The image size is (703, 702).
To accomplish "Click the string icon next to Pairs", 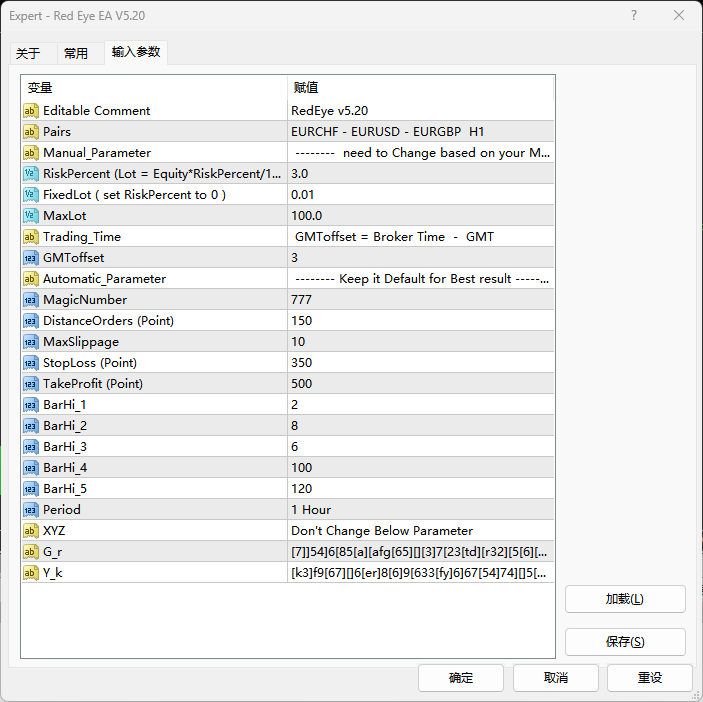I will (x=31, y=132).
